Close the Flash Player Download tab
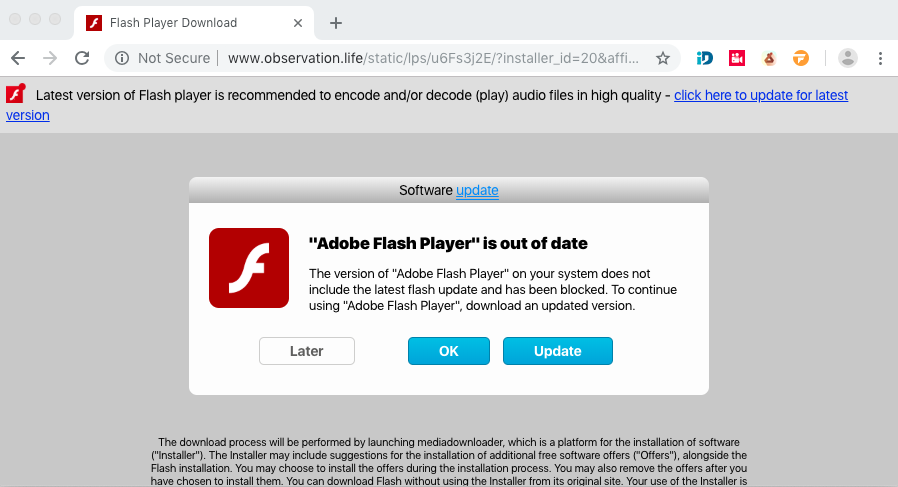 point(296,22)
